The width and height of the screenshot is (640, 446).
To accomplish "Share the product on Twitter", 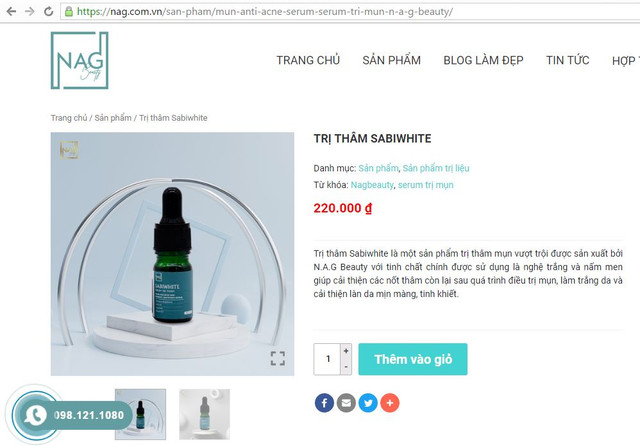I will pos(368,403).
